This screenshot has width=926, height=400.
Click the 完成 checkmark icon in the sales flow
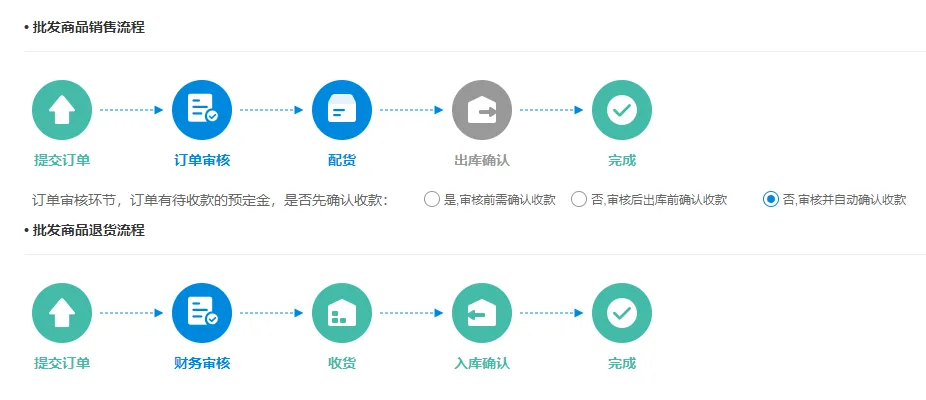622,110
